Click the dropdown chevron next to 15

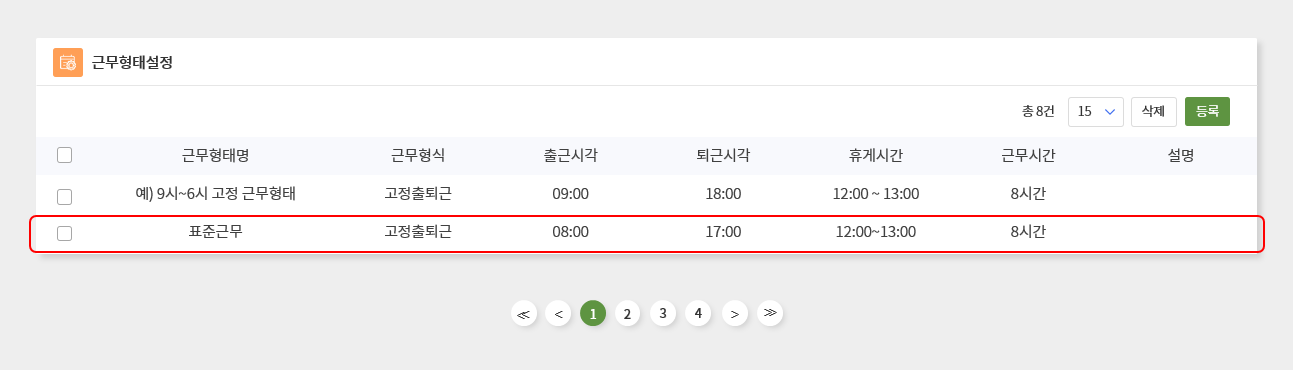coord(1109,112)
